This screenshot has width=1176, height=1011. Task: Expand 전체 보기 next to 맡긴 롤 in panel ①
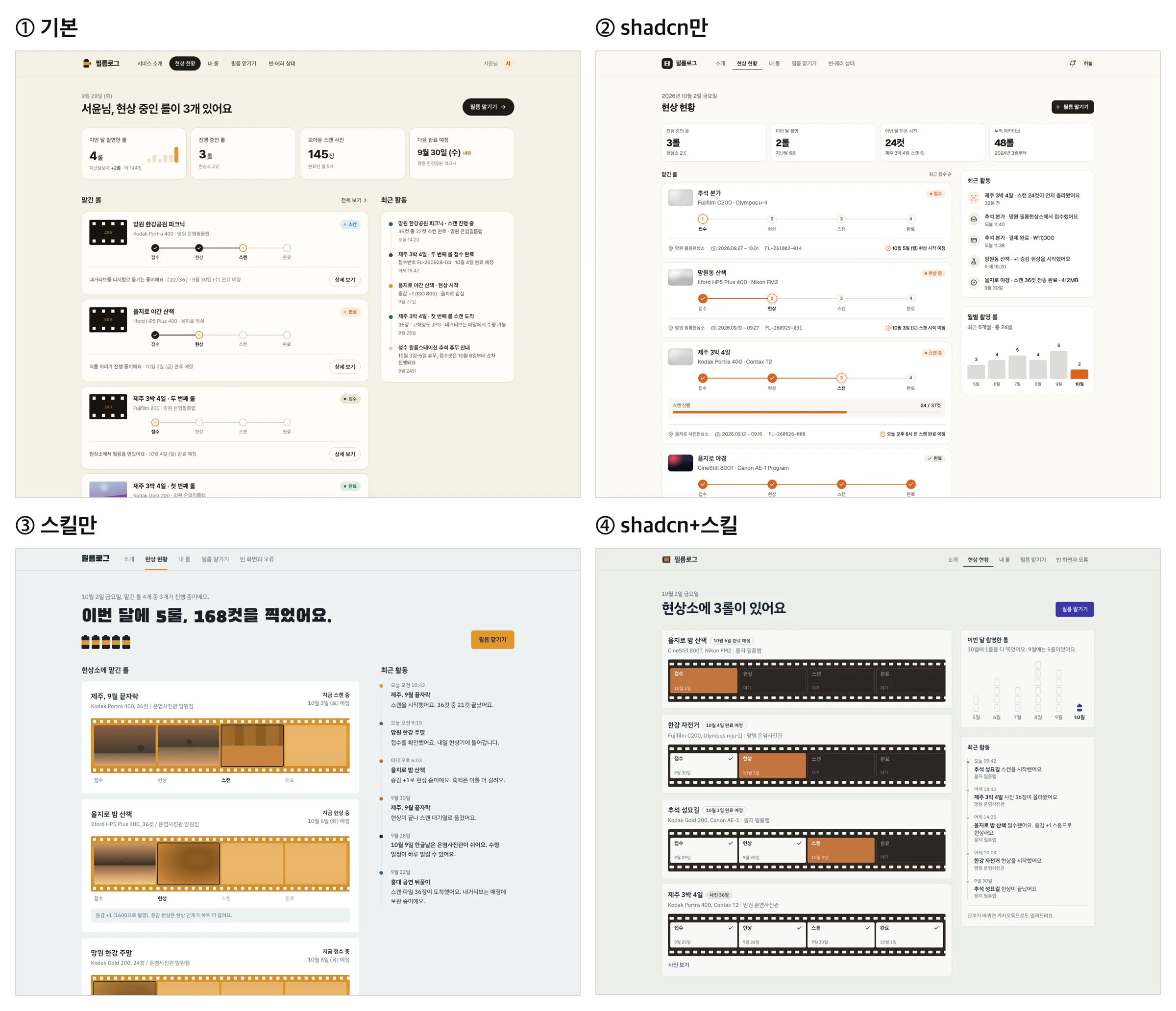tap(354, 200)
